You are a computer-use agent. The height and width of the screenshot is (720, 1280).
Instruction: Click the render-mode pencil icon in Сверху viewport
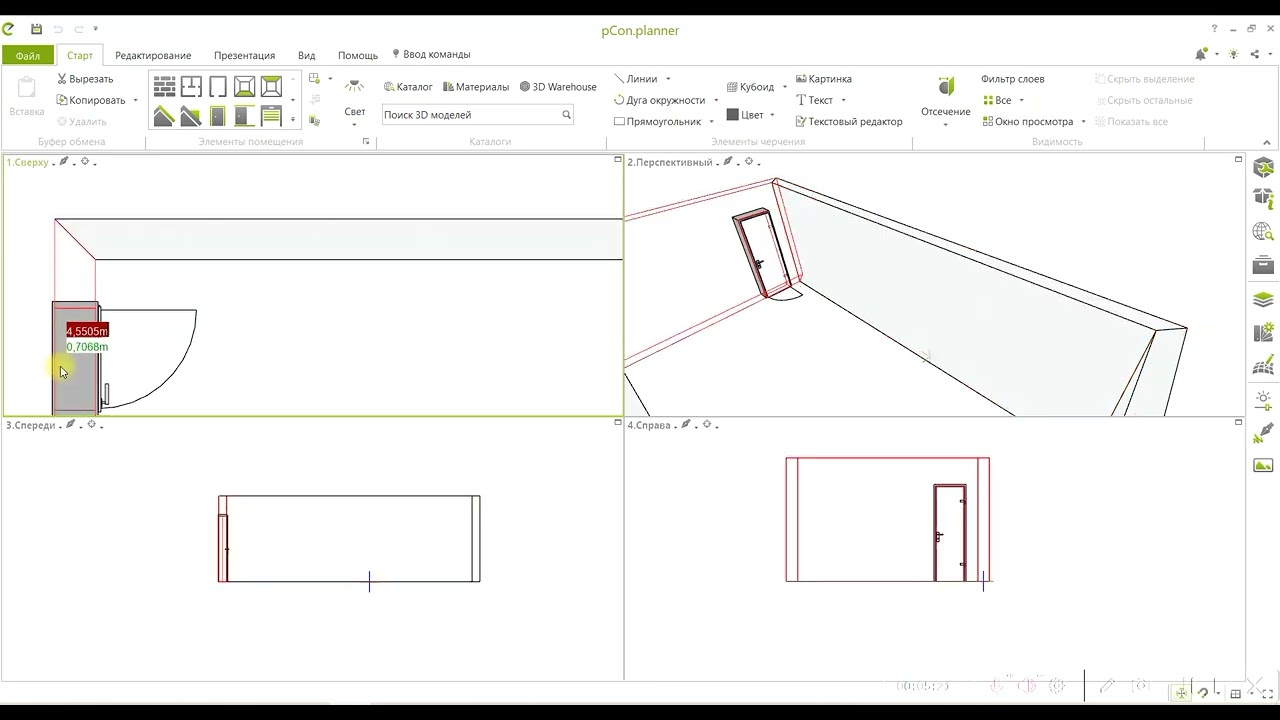click(x=64, y=161)
